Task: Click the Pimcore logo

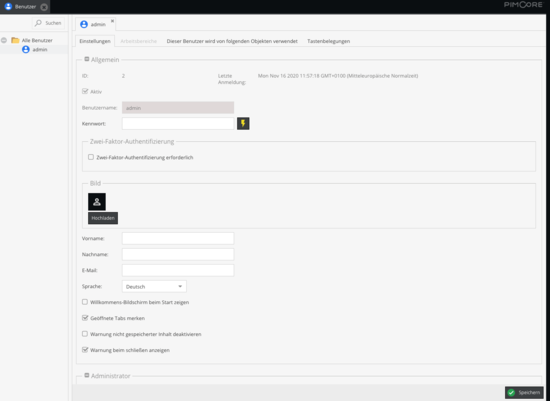Action: coord(523,5)
